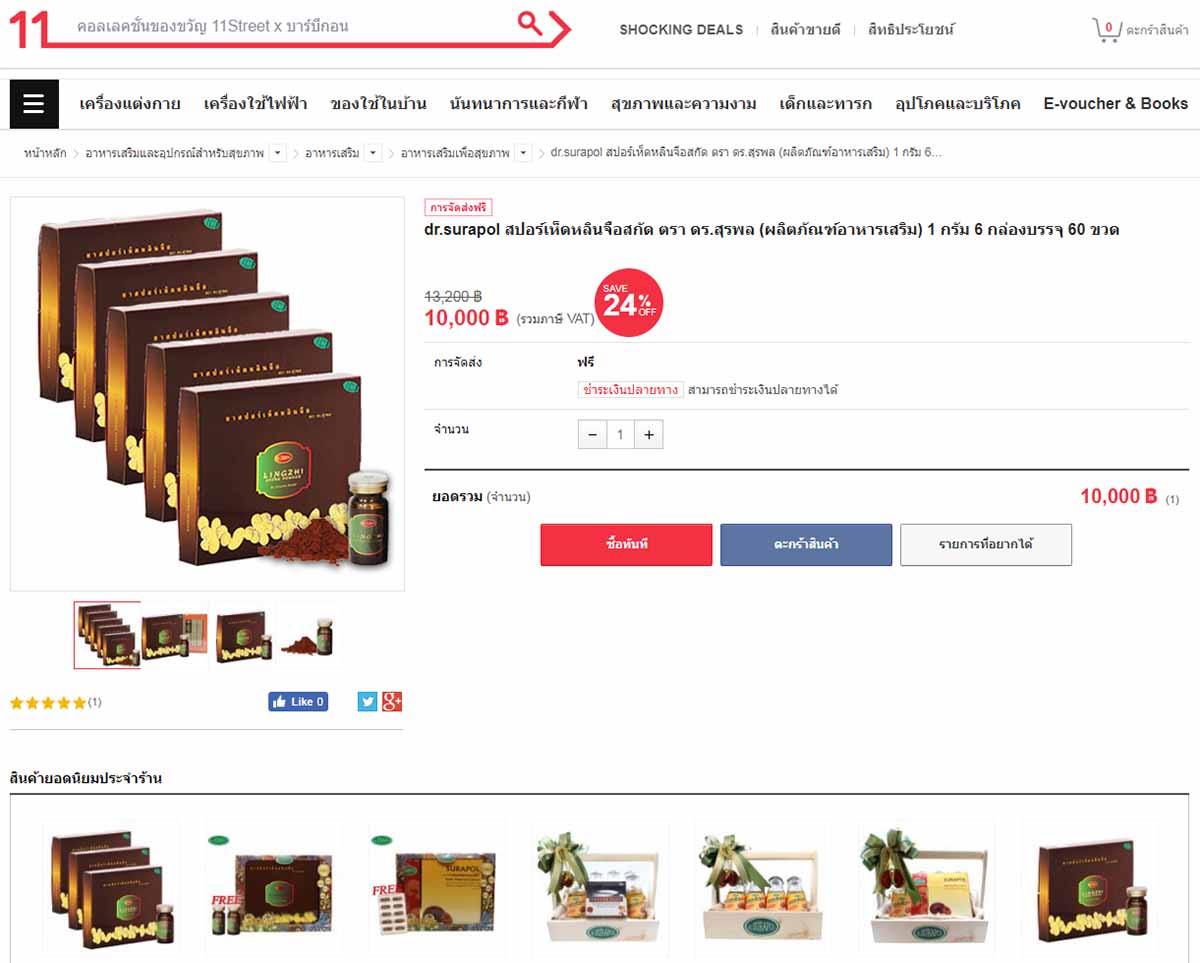Click the search input field
The image size is (1200, 963).
pos(290,26)
